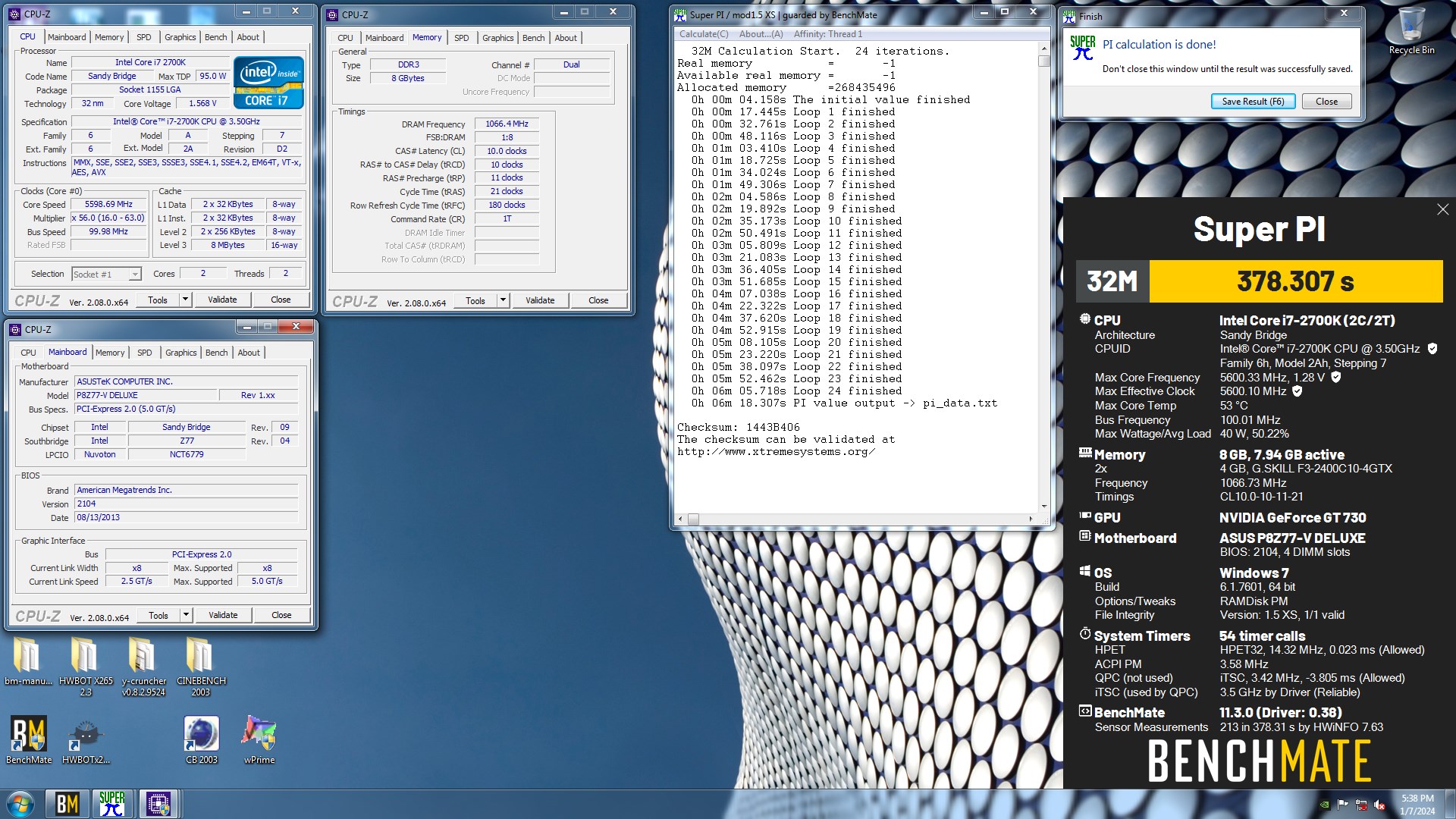Click Close in the Finish dialog
This screenshot has height=819, width=1456.
coord(1326,102)
